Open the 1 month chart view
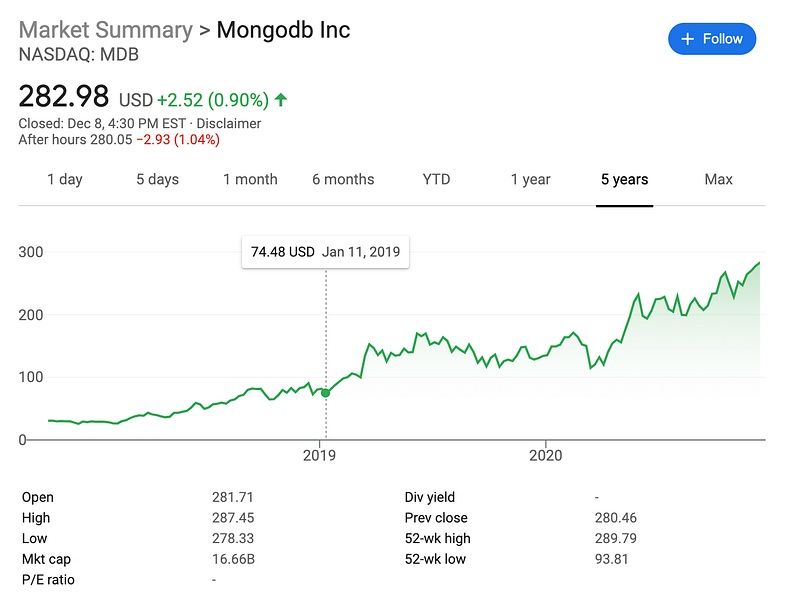 [x=250, y=180]
